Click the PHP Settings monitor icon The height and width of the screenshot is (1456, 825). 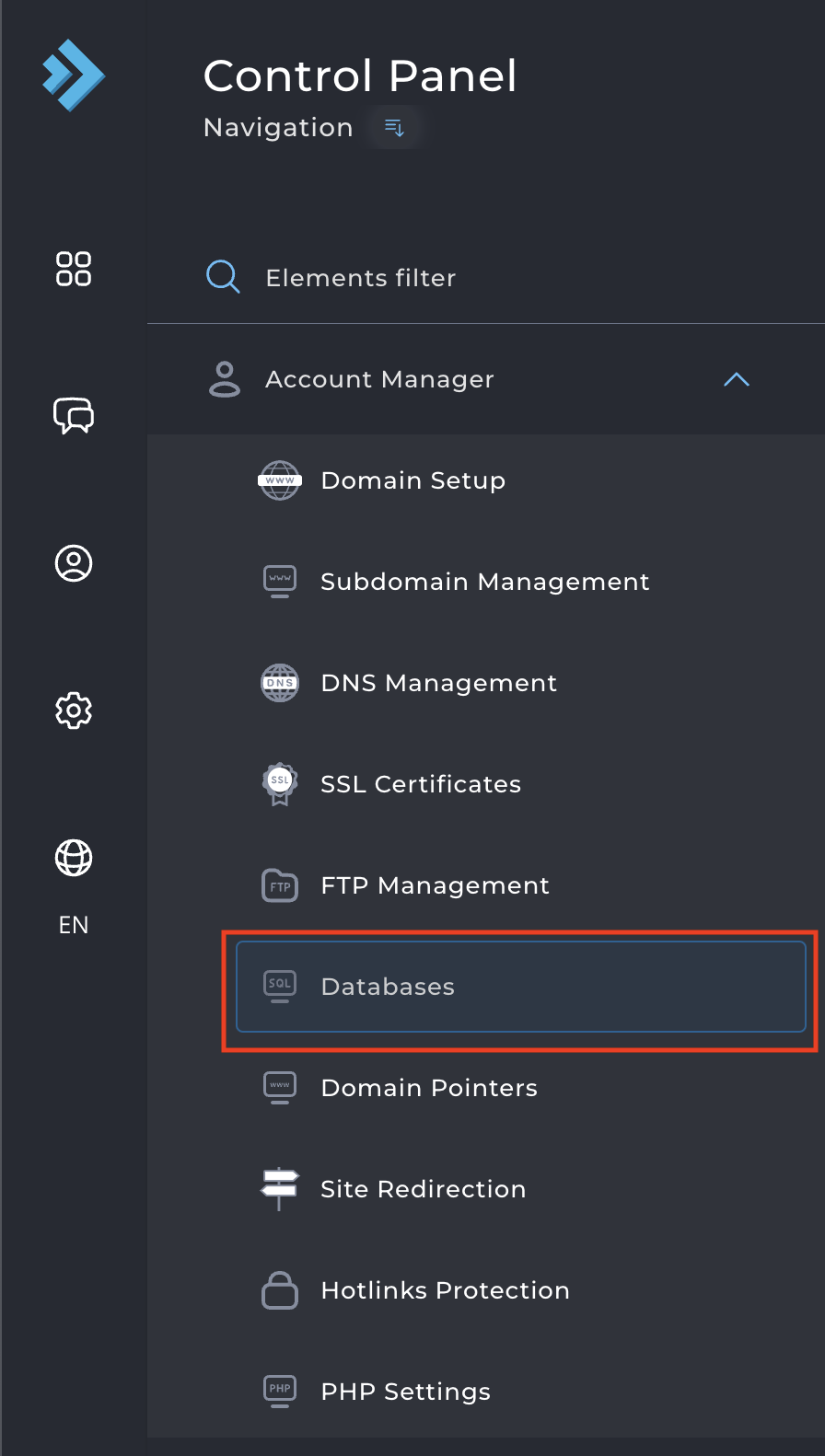tap(280, 1392)
